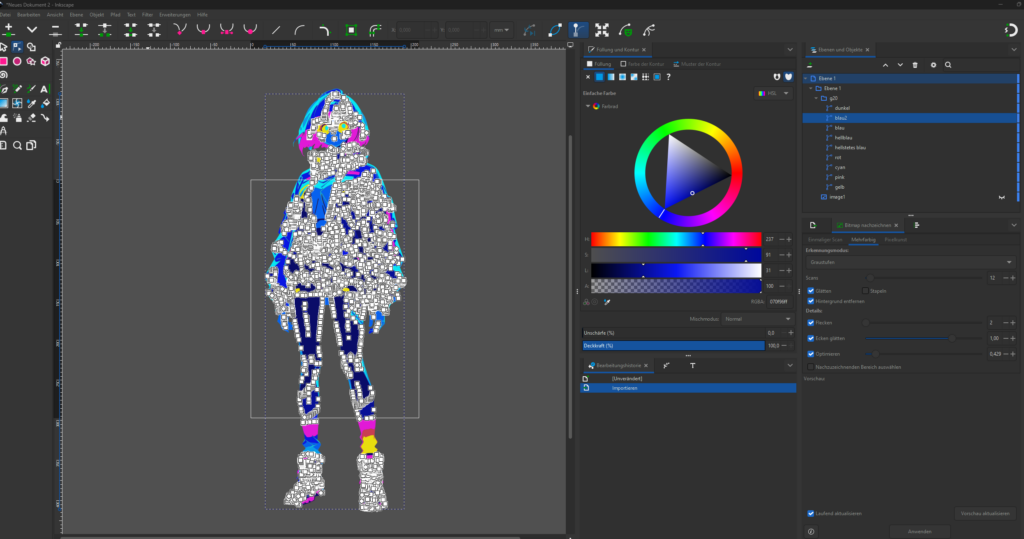Collapse the g20 group in layers tree
Screen dimensions: 1024x539
tap(815, 98)
